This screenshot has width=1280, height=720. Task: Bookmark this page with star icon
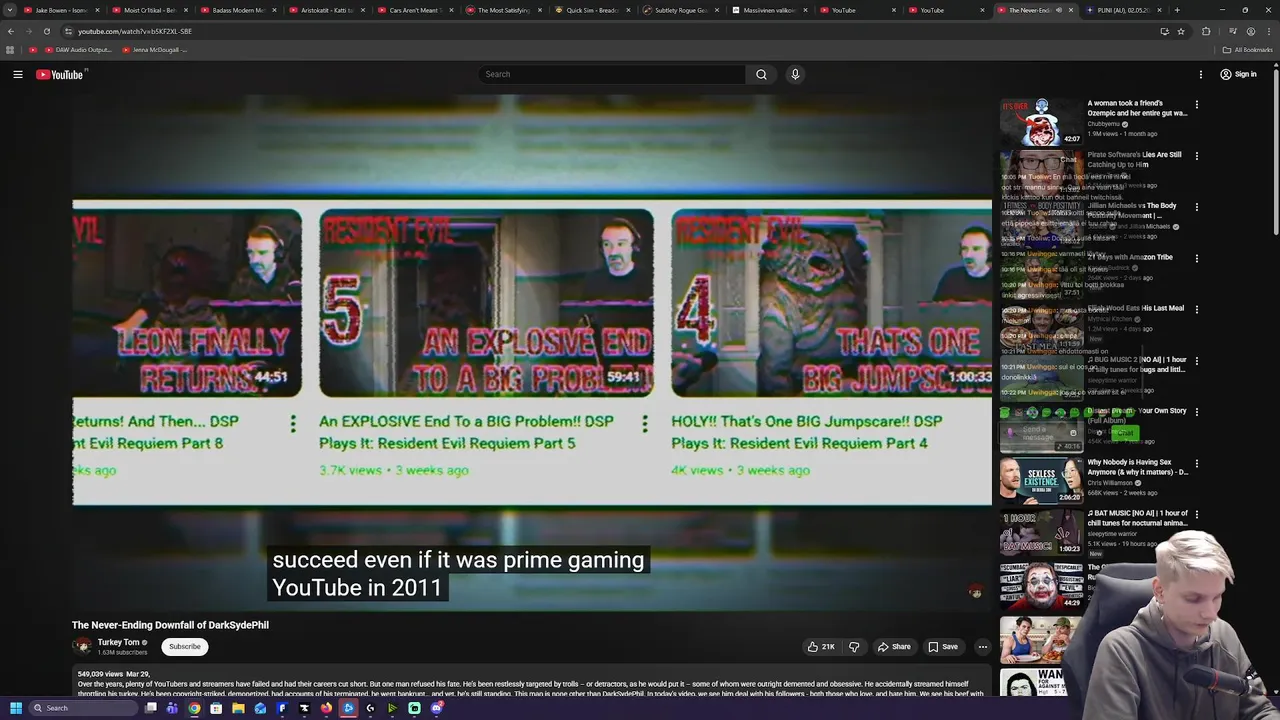(1181, 31)
